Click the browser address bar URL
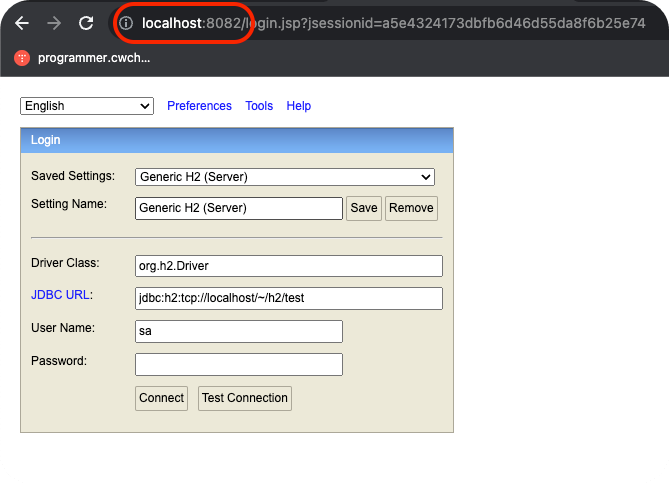 tap(393, 23)
